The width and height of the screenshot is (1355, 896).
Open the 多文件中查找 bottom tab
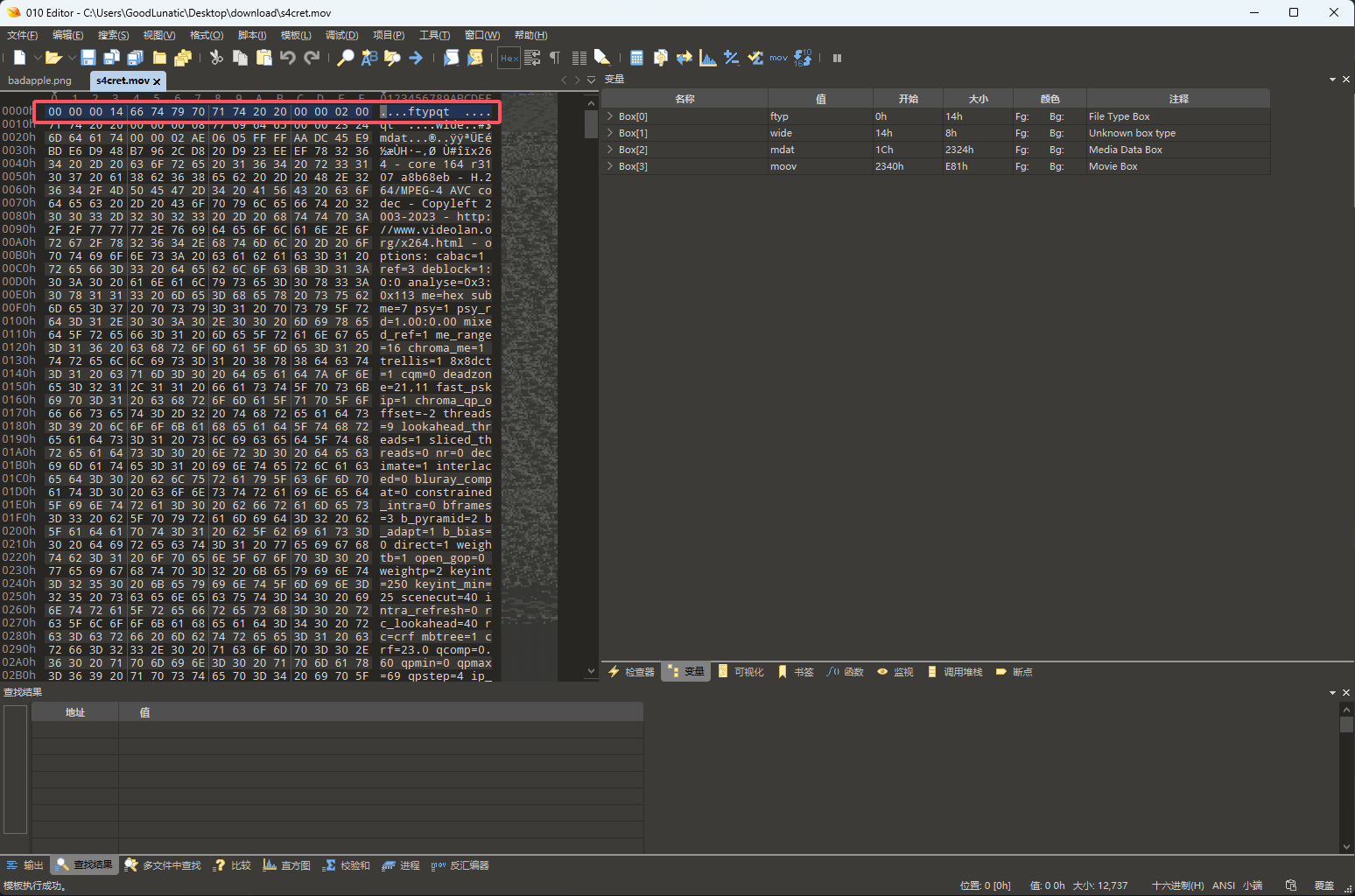pos(163,865)
